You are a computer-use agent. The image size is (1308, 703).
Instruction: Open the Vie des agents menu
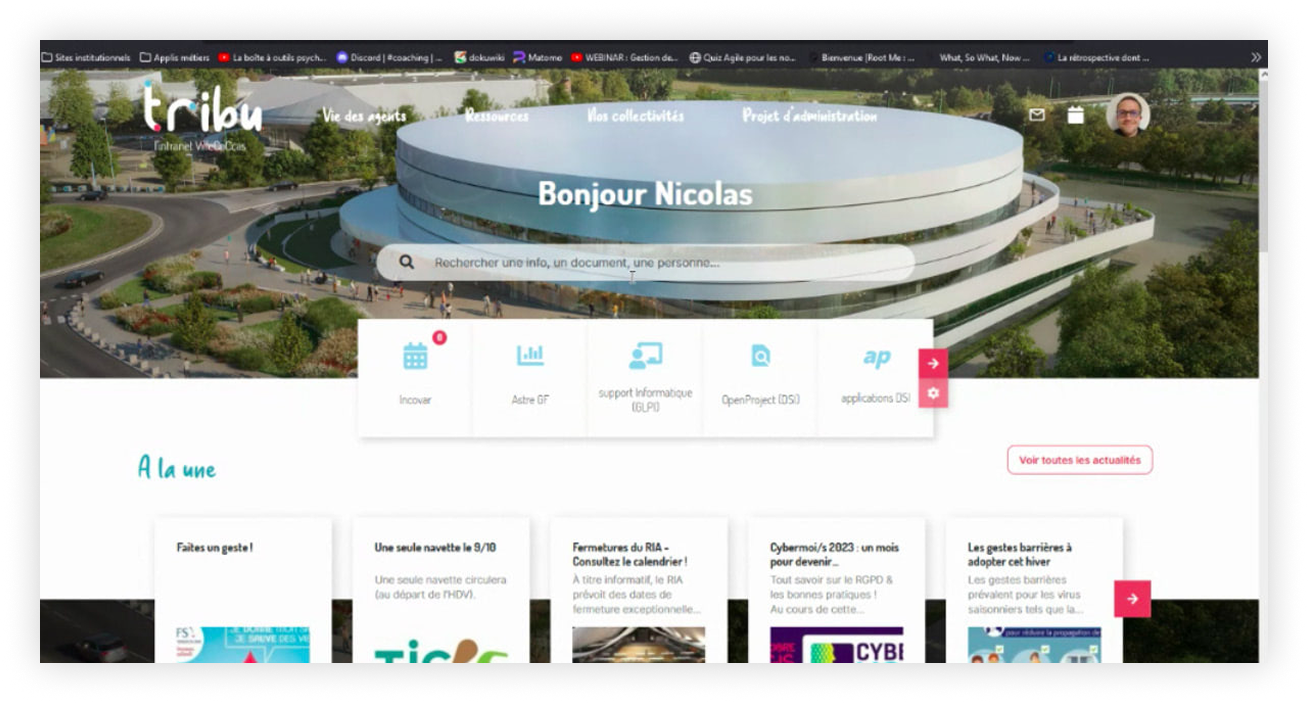(364, 116)
